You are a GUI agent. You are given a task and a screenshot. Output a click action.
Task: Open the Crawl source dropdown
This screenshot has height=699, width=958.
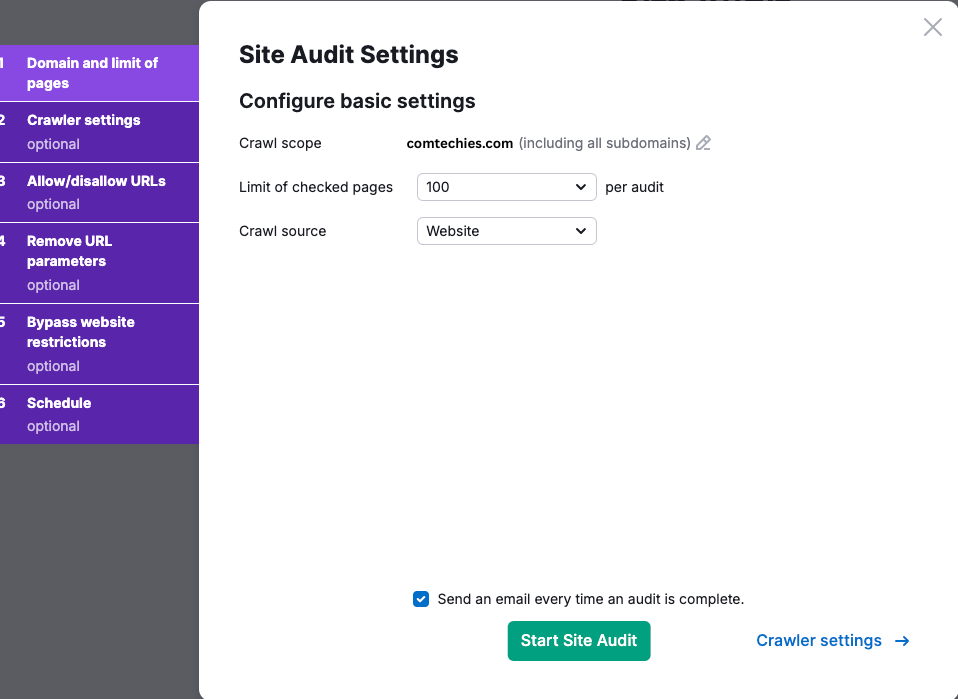coord(506,231)
